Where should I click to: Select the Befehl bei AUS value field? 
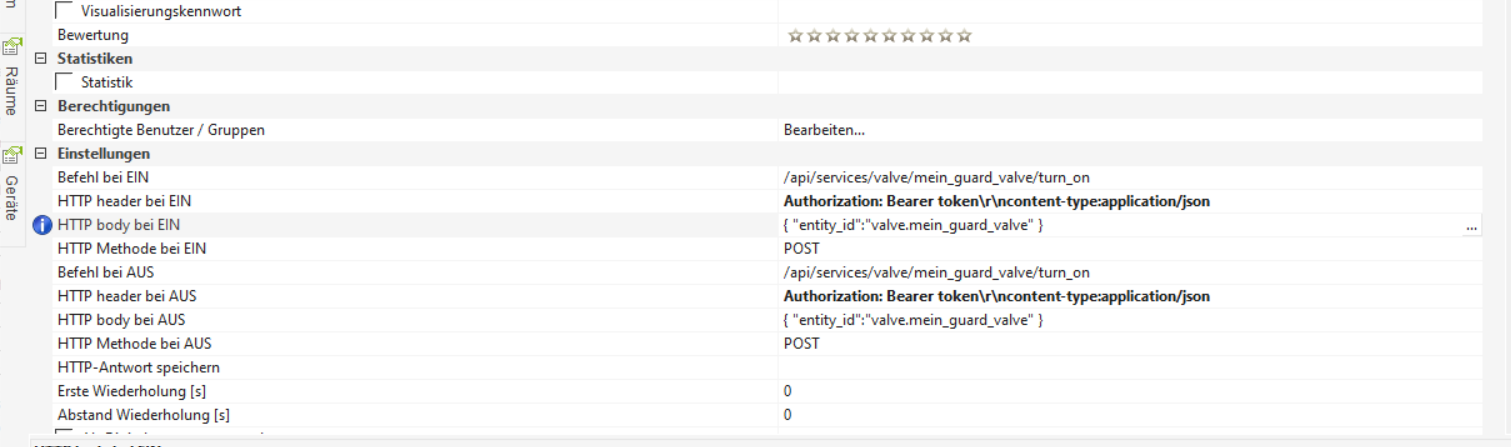click(x=936, y=273)
